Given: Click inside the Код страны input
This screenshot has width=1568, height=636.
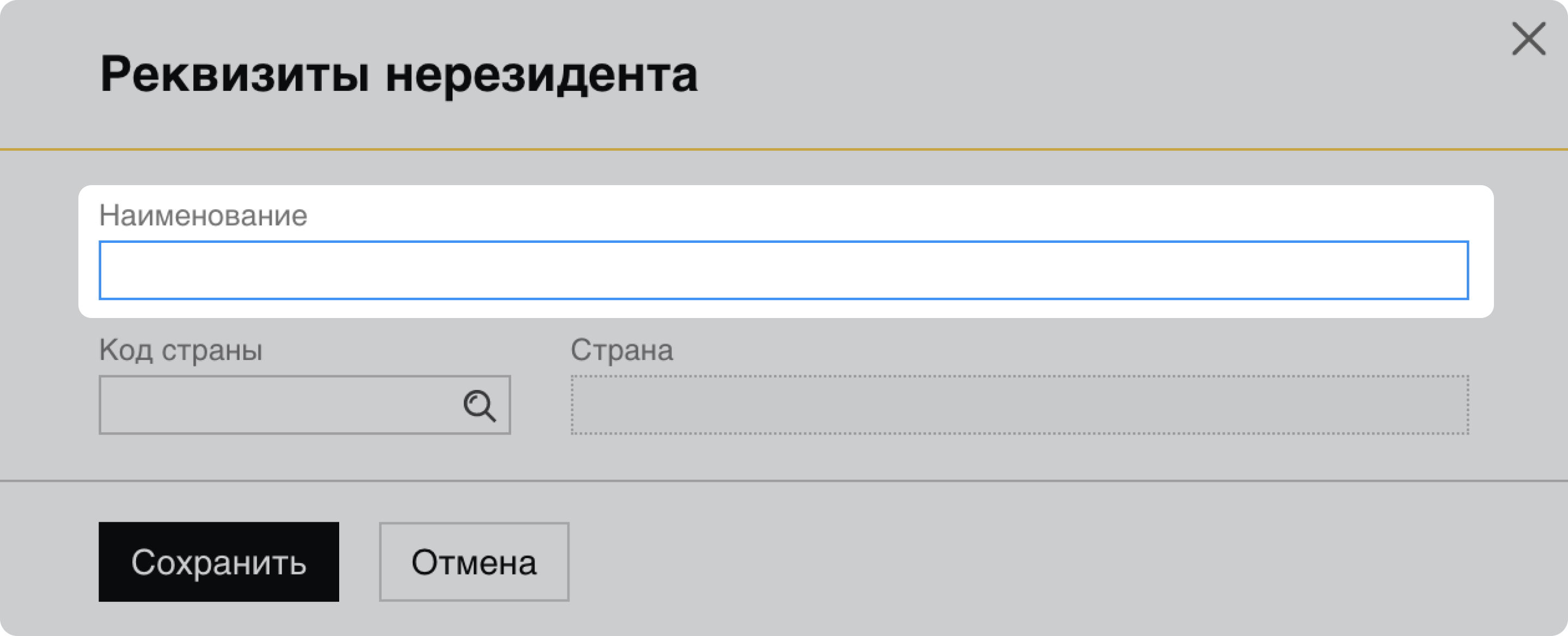Looking at the screenshot, I should click(274, 405).
